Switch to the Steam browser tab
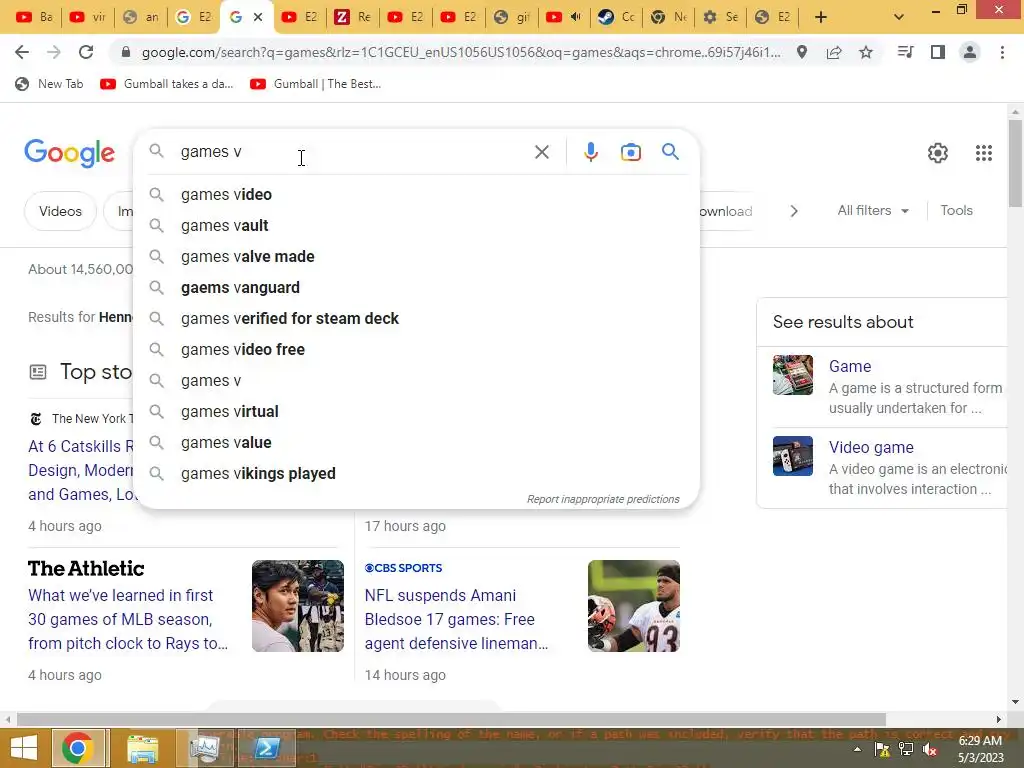 pyautogui.click(x=616, y=17)
